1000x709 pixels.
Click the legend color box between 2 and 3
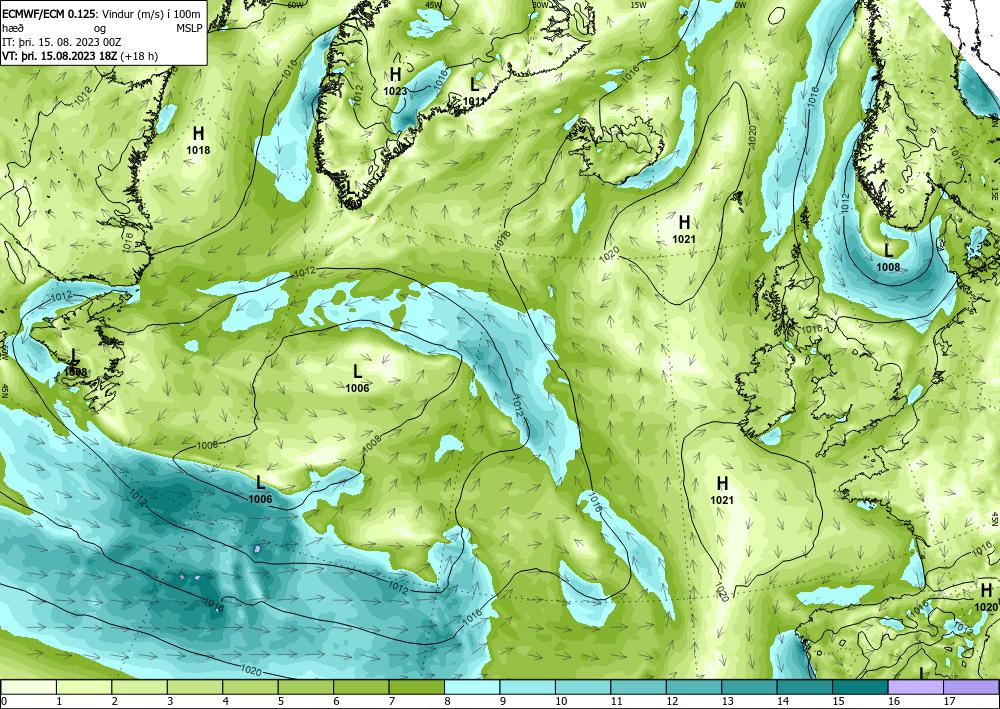pos(140,687)
